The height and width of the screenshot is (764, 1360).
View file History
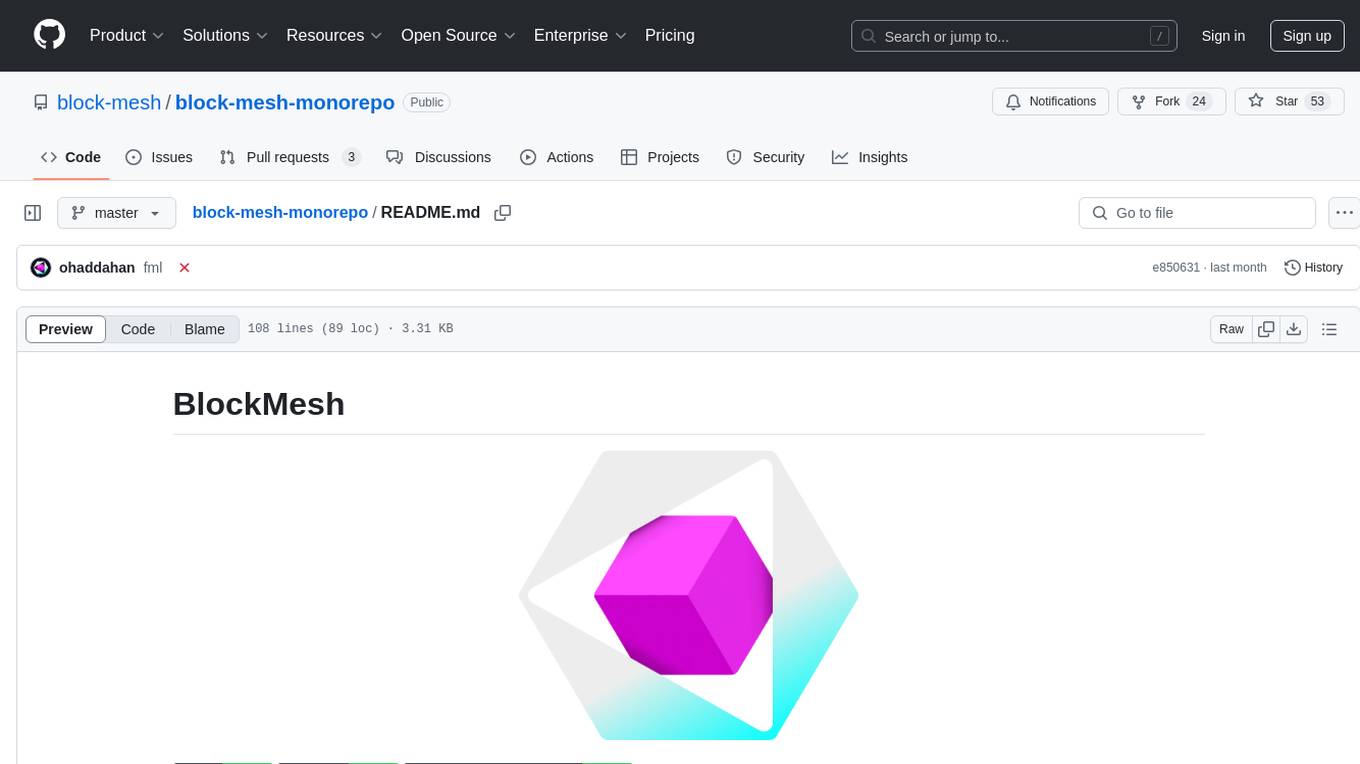click(x=1313, y=268)
